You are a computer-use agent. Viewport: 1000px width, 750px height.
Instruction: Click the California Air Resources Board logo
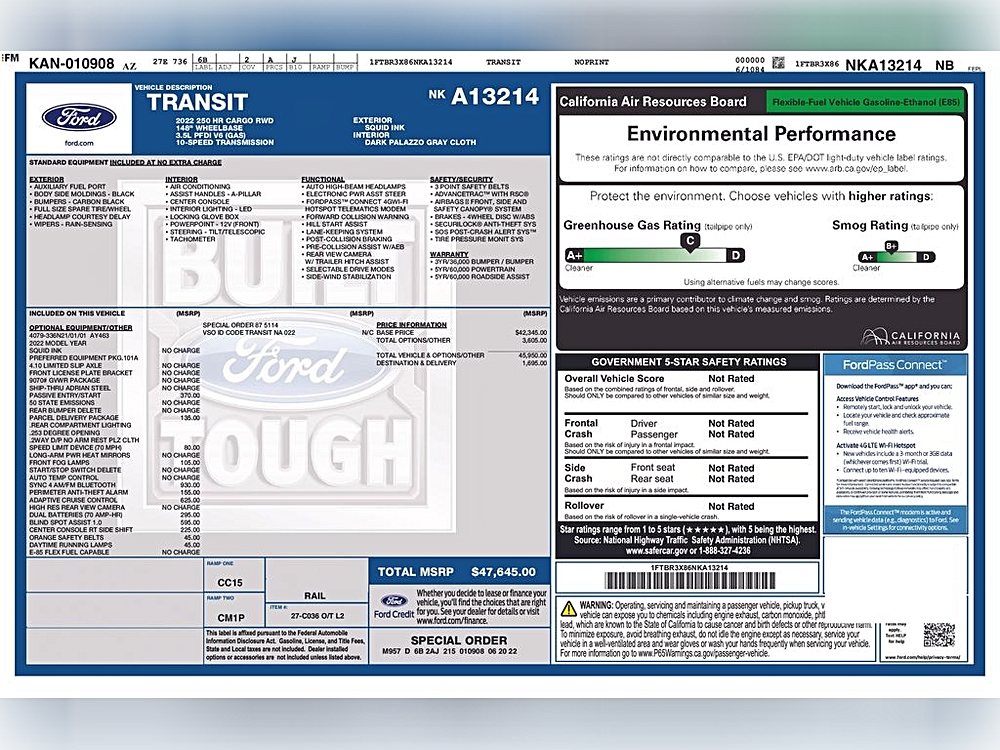[x=911, y=338]
